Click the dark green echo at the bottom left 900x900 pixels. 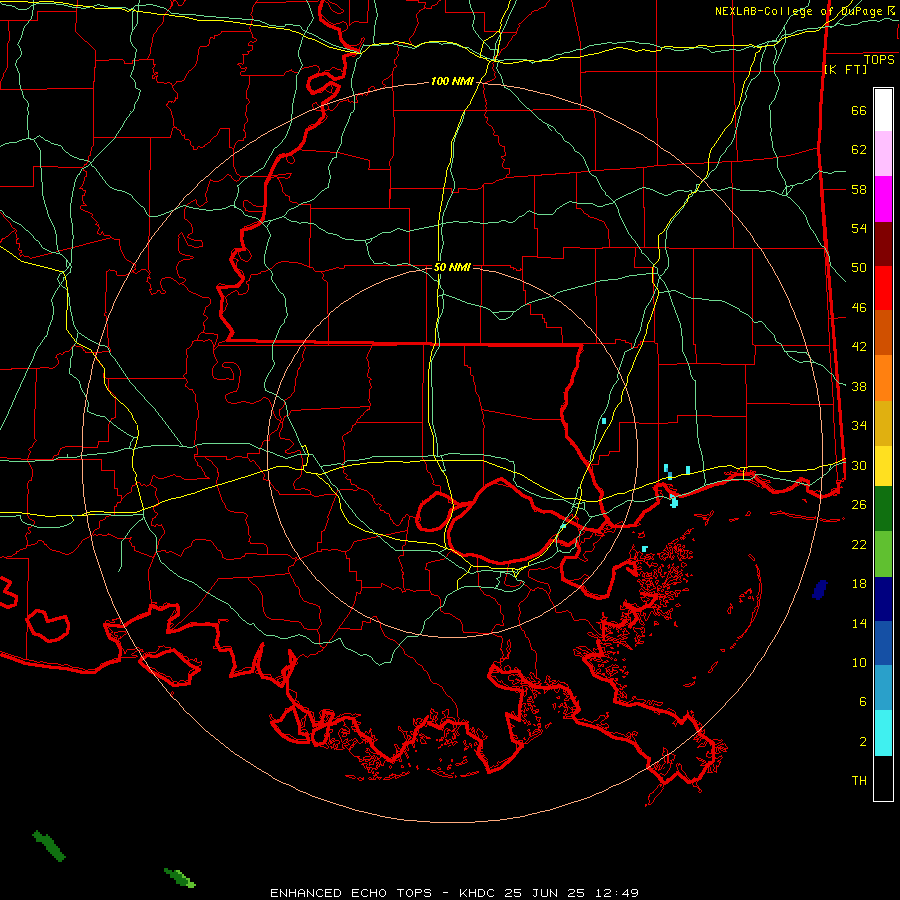[x=49, y=845]
